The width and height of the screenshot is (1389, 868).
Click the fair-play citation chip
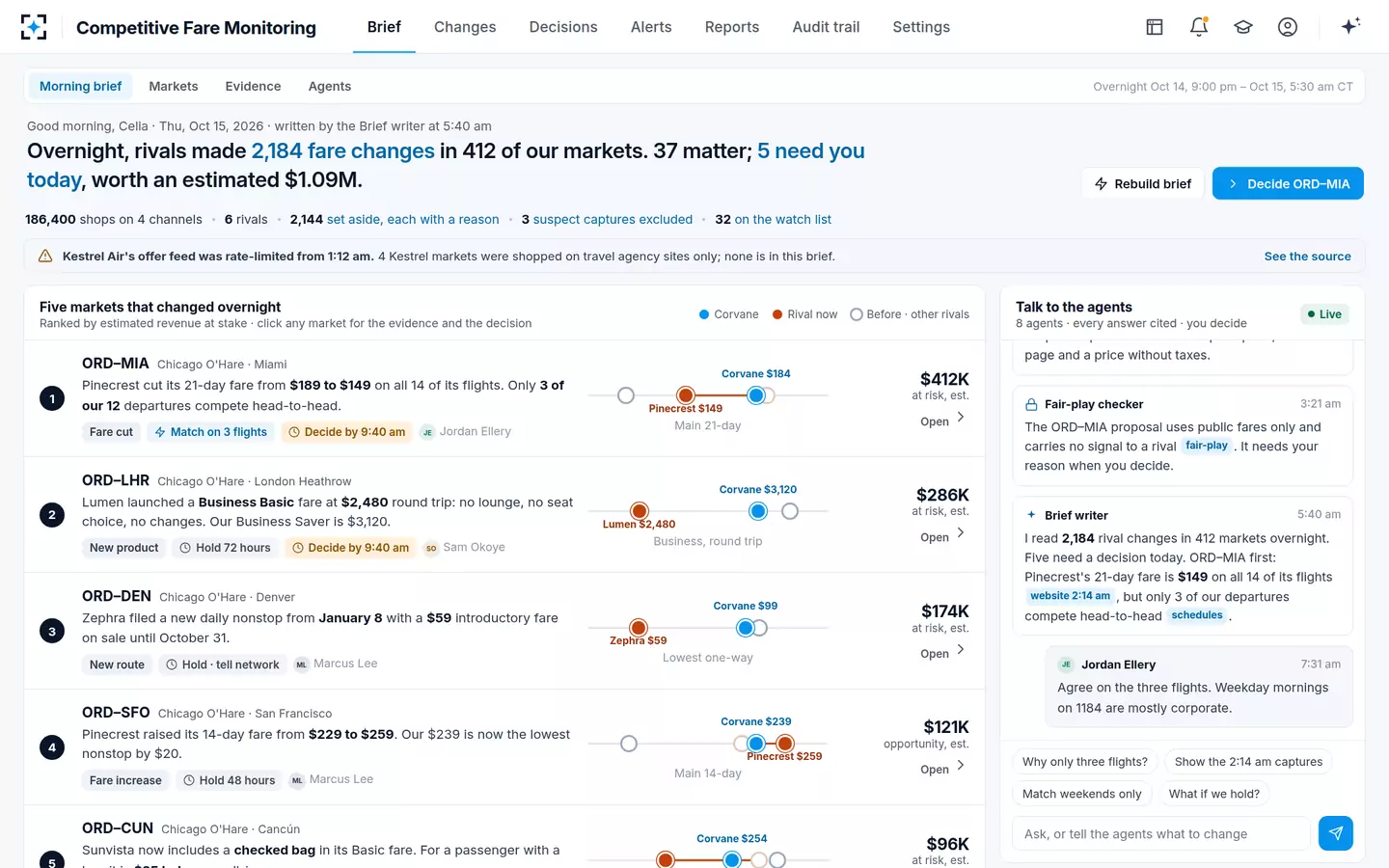point(1207,446)
